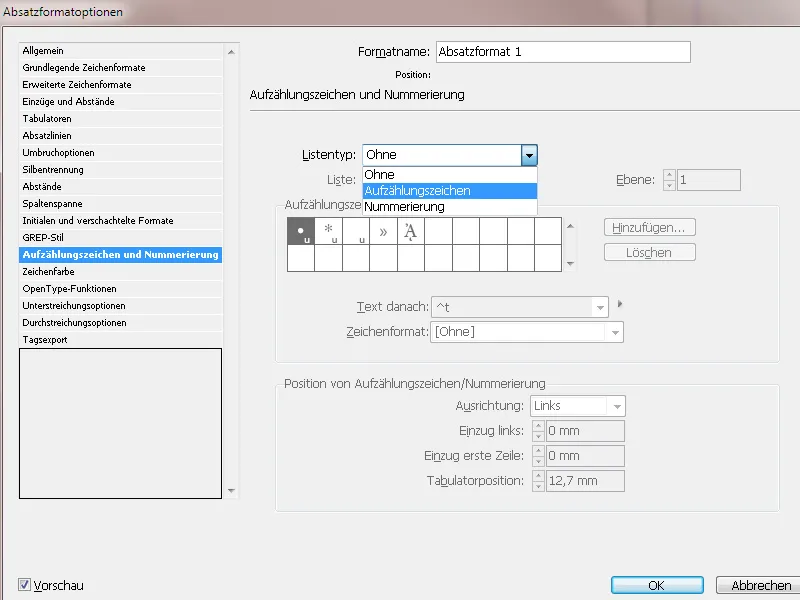Select the round bullet glyph
The height and width of the screenshot is (600, 800).
click(x=301, y=231)
